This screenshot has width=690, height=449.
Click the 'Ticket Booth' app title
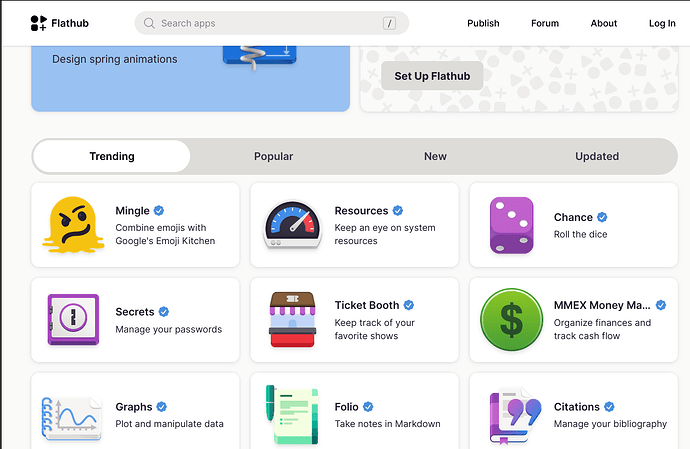point(367,305)
